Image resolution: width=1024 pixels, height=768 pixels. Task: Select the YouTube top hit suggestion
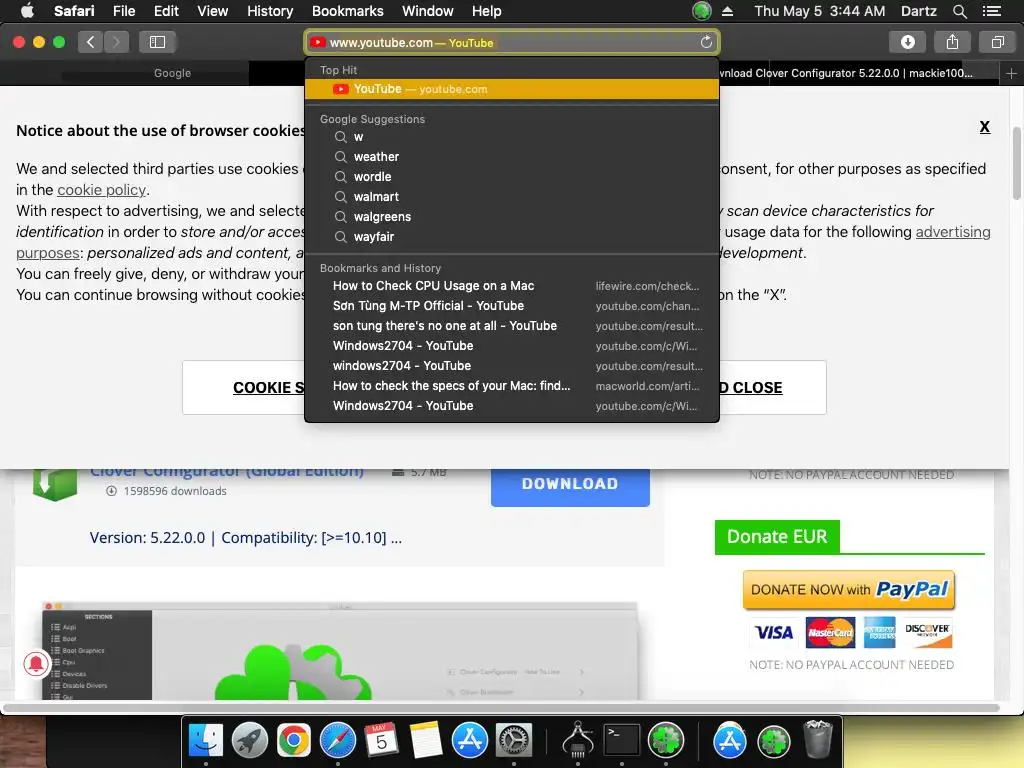(512, 89)
